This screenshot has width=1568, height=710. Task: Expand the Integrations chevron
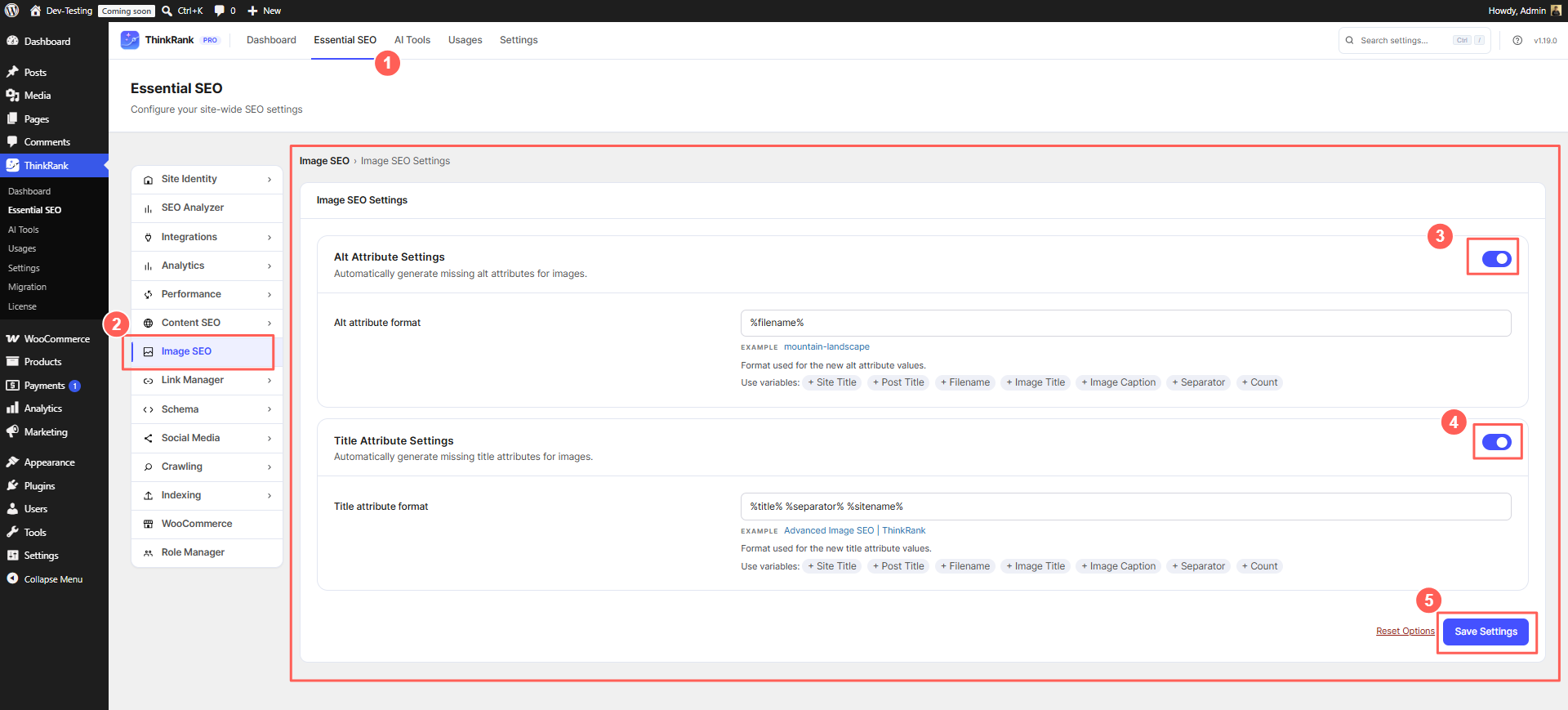point(269,237)
